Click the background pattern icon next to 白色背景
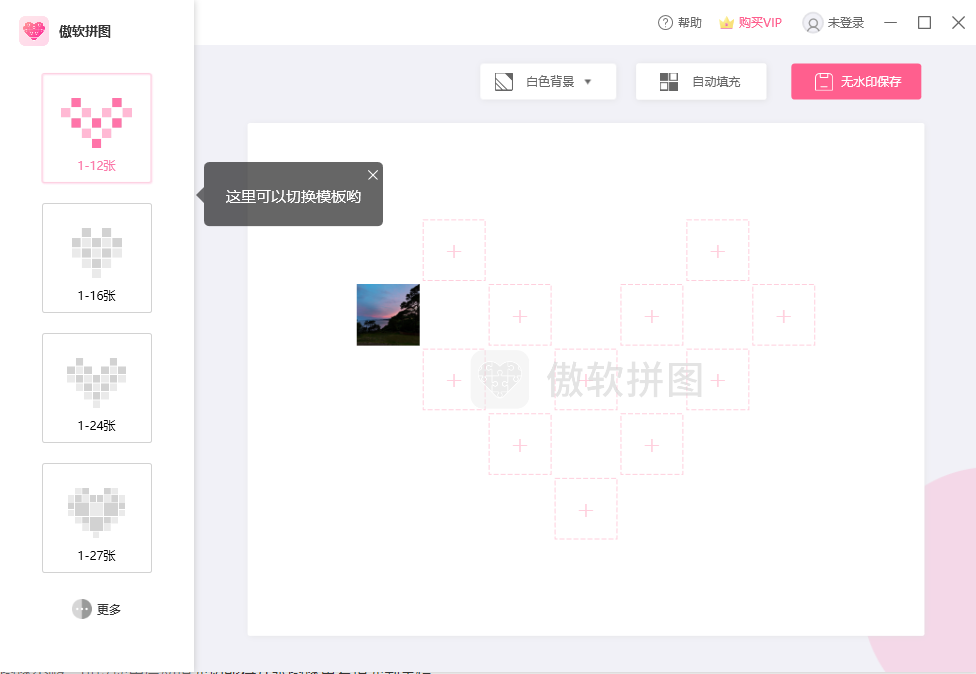Viewport: 976px width, 674px height. [x=504, y=82]
